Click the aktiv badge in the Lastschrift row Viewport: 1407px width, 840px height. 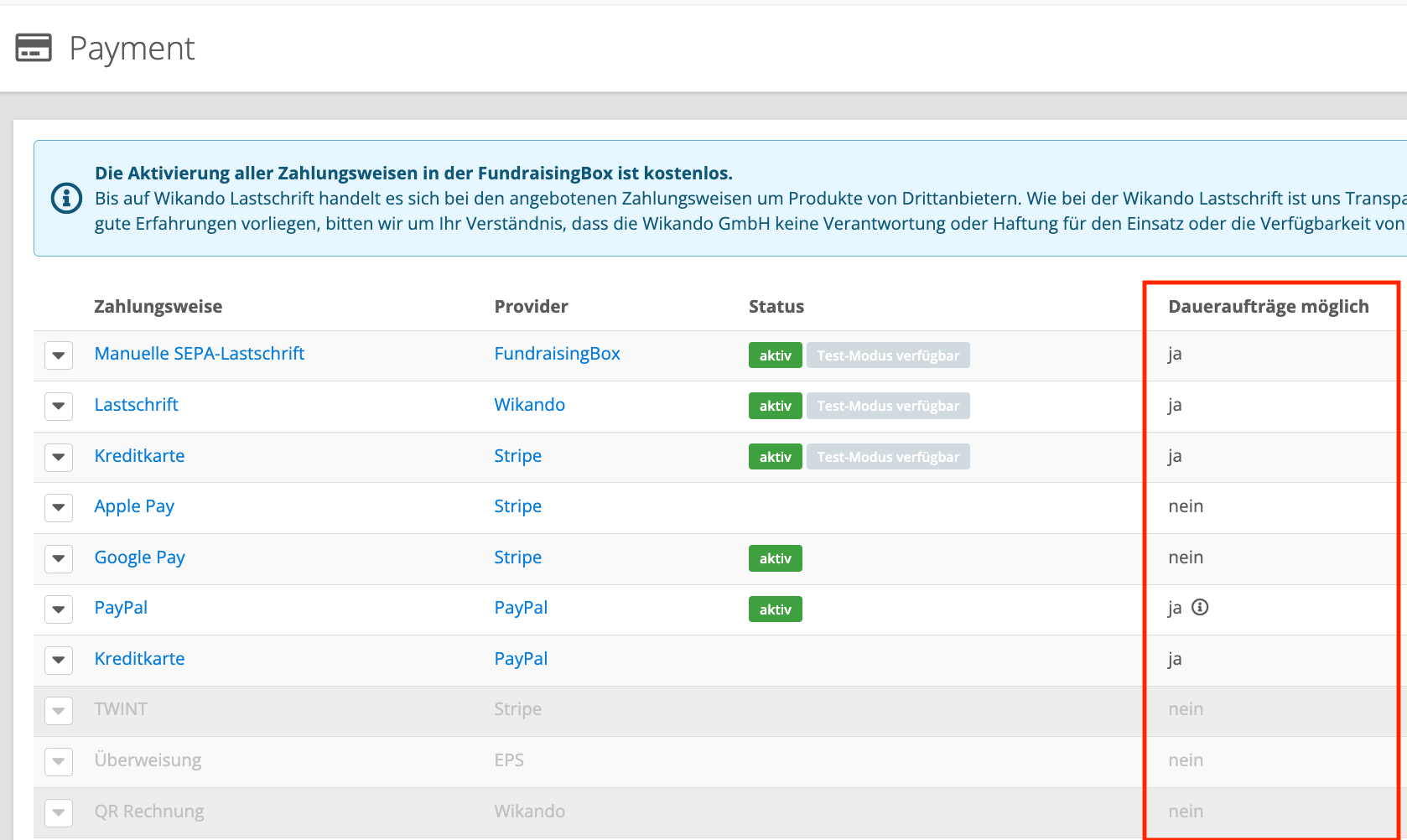(x=776, y=406)
